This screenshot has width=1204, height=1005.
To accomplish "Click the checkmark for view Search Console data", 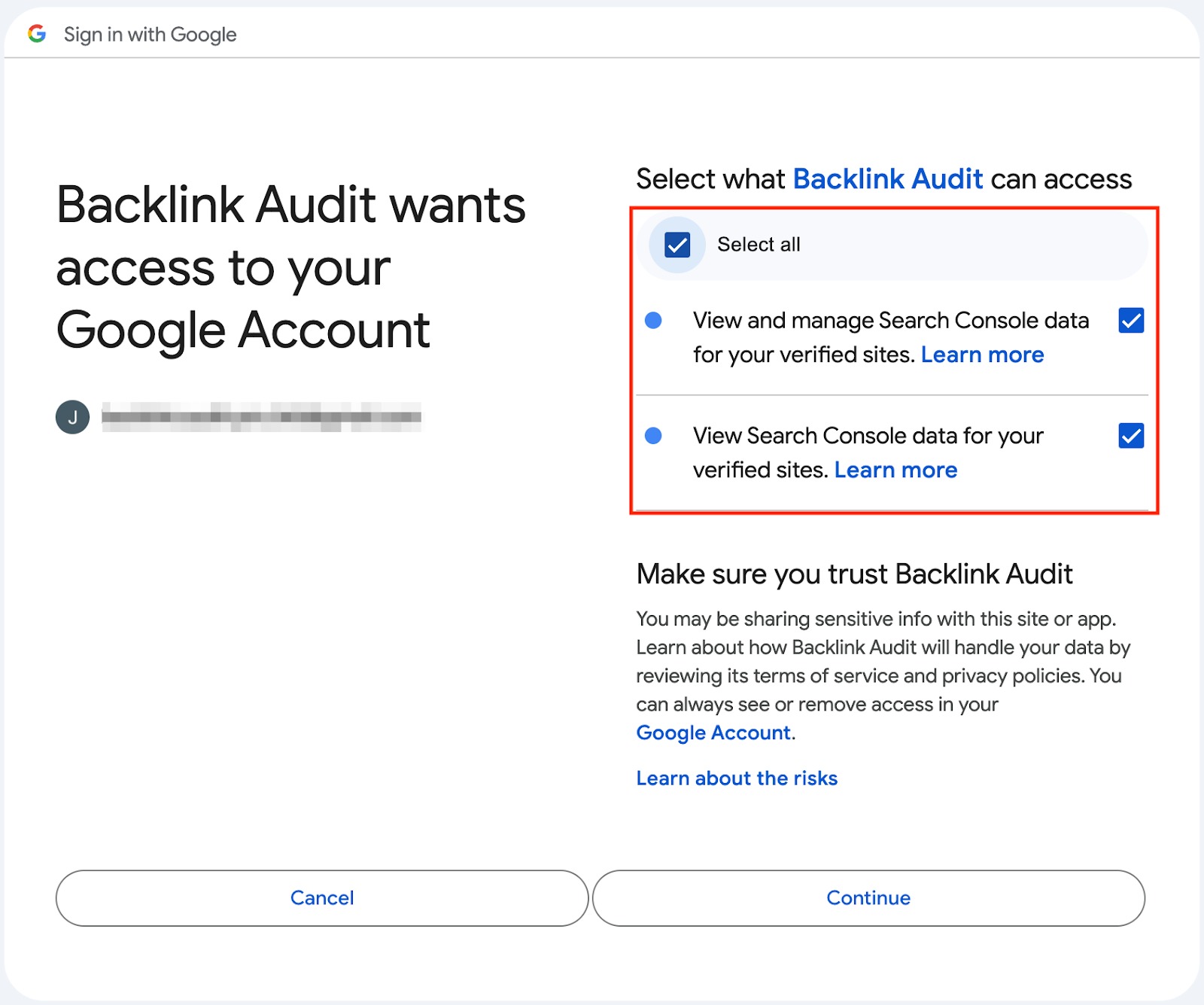I will (x=1131, y=436).
